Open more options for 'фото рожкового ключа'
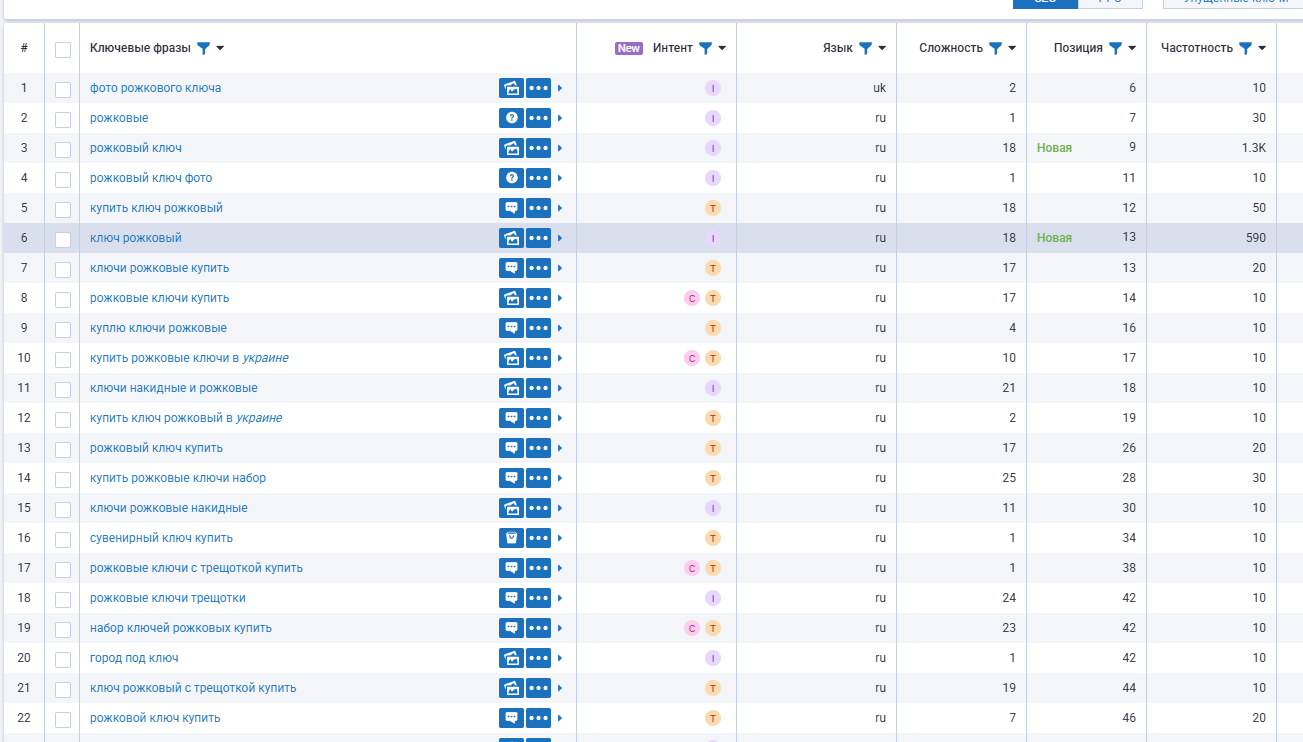 click(x=539, y=88)
